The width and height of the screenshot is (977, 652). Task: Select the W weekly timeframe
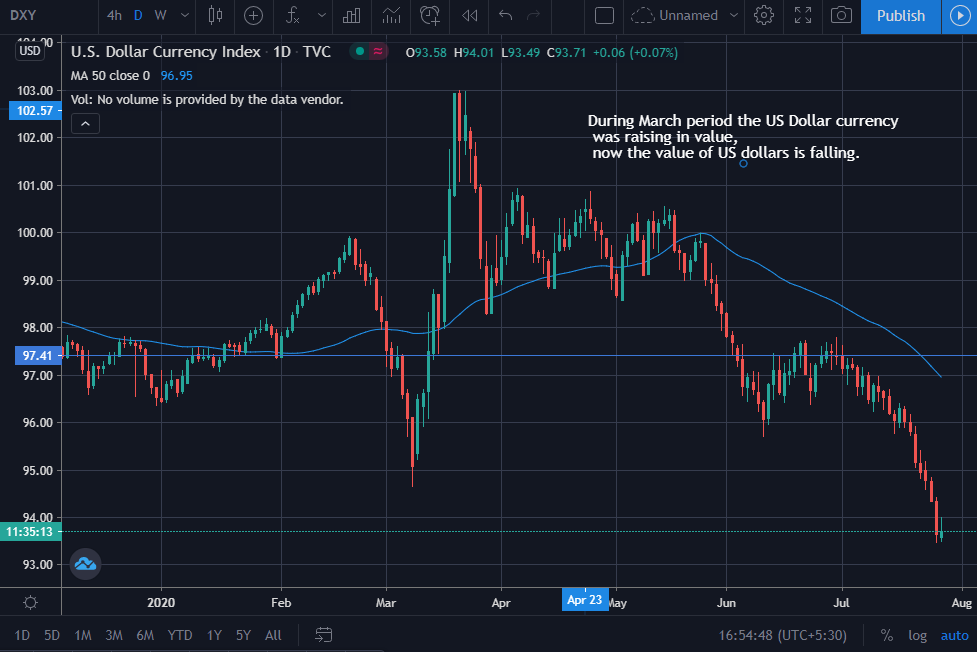click(x=161, y=16)
